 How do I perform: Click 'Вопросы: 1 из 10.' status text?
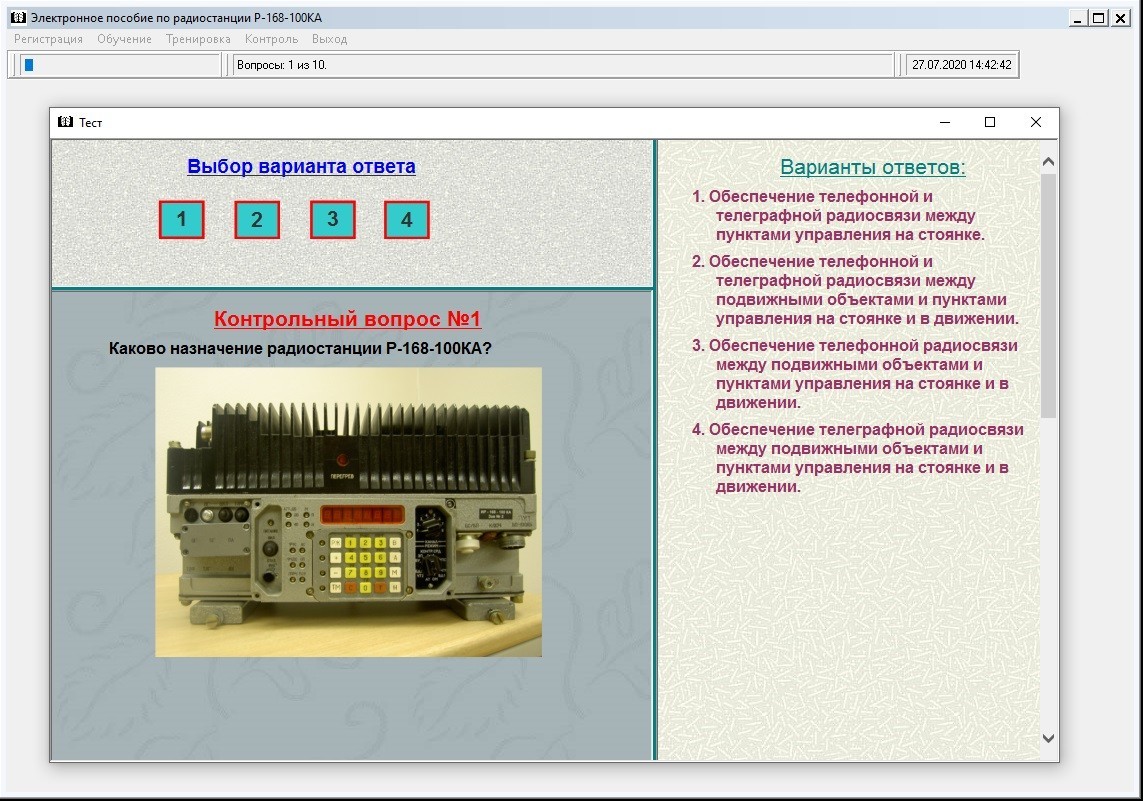282,65
